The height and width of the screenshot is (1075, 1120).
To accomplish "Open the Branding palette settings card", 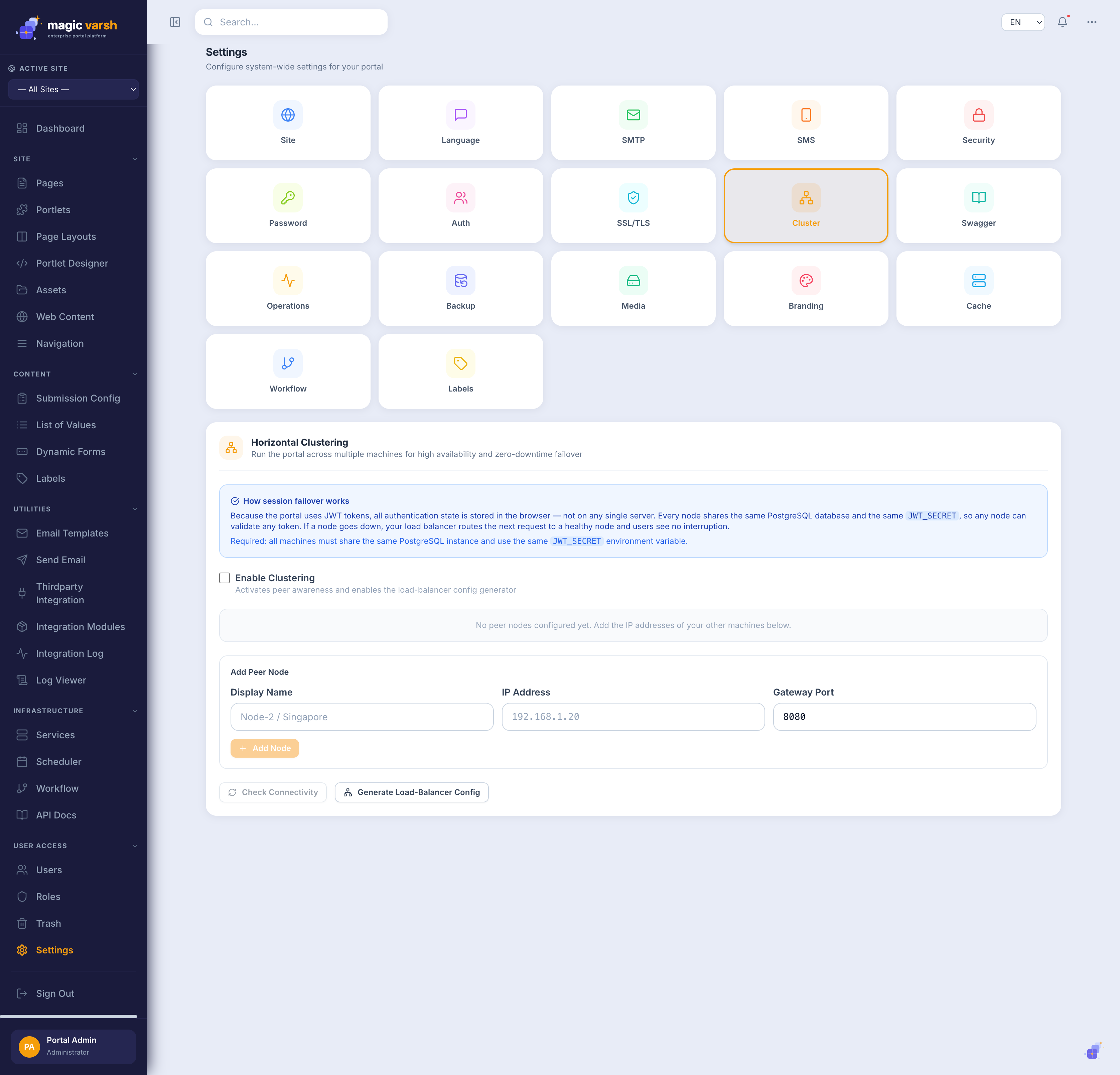I will pos(806,288).
